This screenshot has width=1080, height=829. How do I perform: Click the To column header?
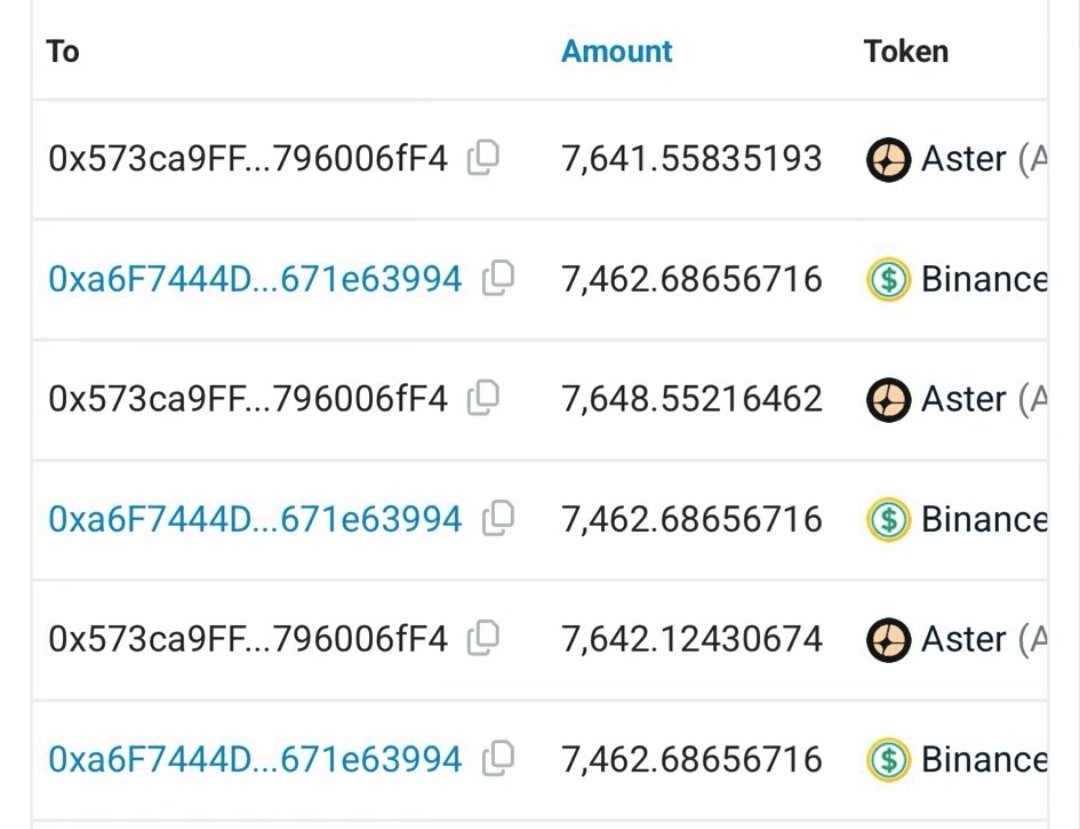tap(62, 51)
